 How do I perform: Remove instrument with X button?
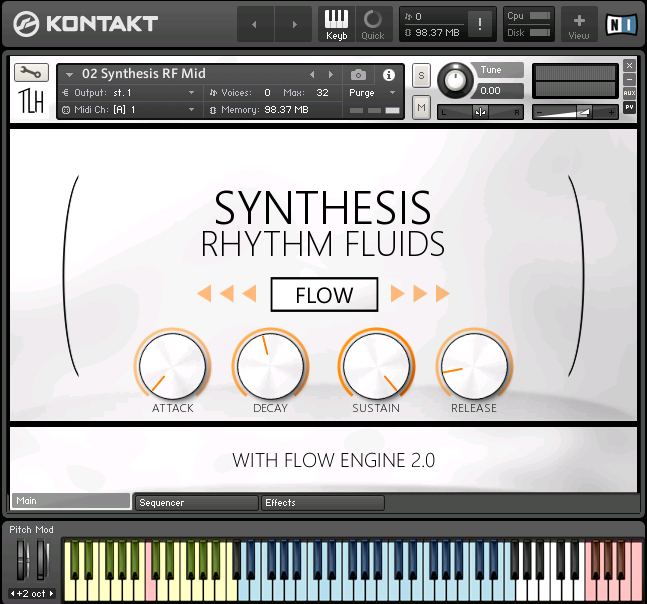pyautogui.click(x=629, y=66)
